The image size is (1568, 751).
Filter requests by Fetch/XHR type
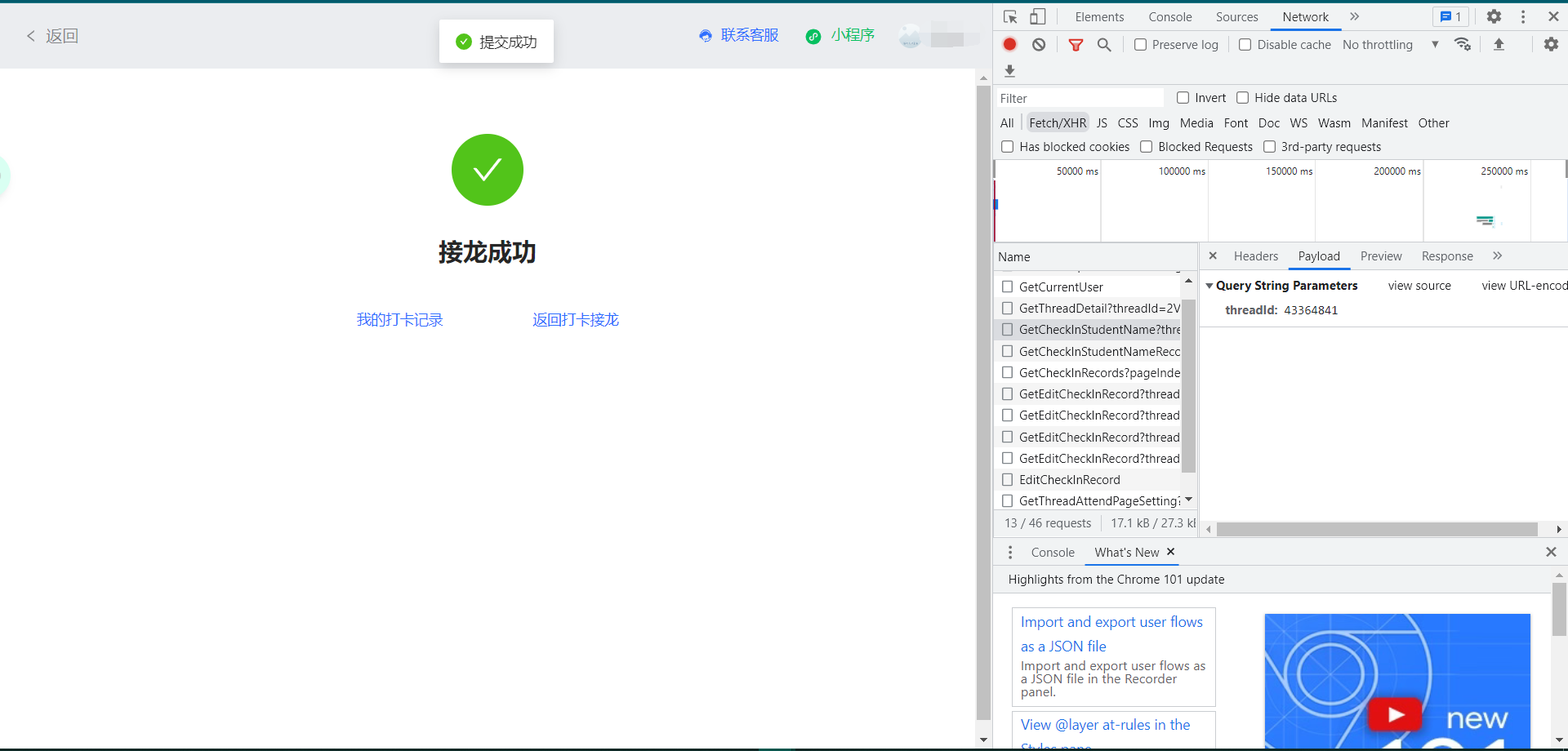(1057, 122)
